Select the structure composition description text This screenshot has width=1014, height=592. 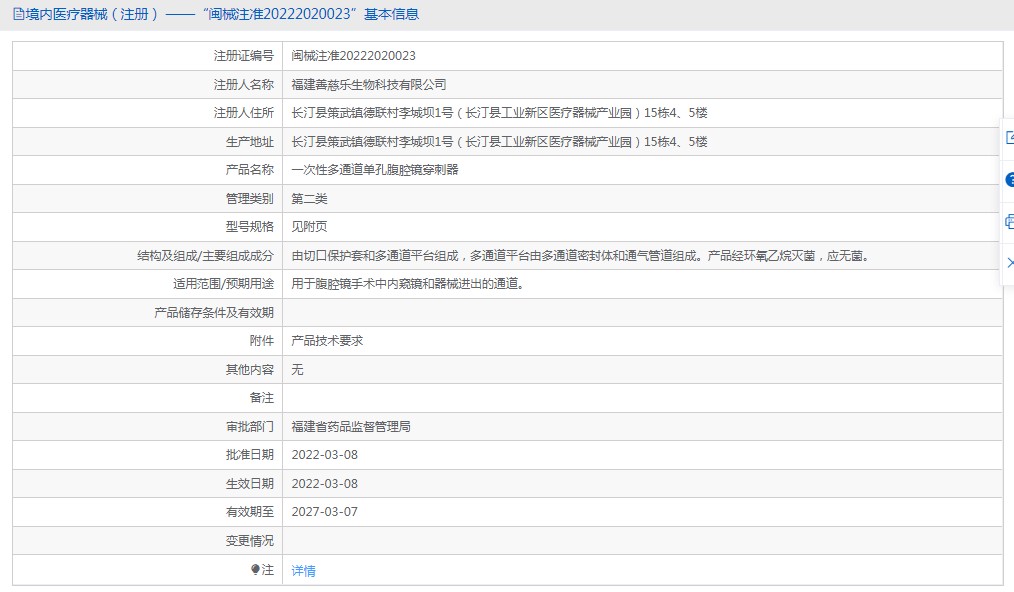(581, 256)
